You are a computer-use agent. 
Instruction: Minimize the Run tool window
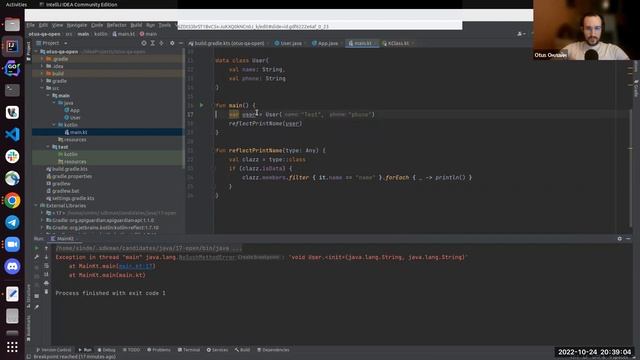click(629, 239)
